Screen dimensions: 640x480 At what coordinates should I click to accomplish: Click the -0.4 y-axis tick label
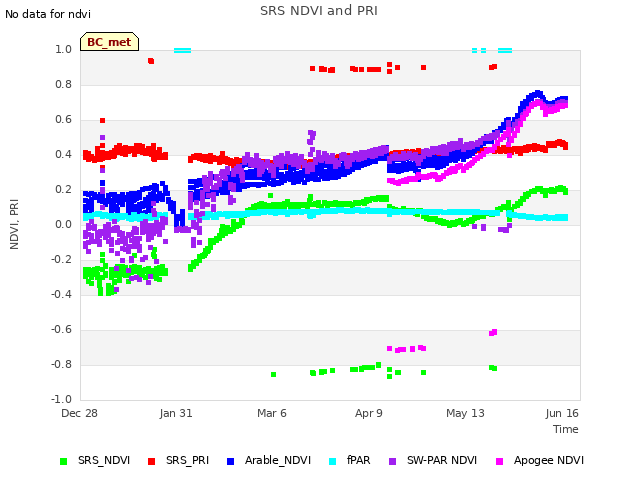pyautogui.click(x=61, y=294)
